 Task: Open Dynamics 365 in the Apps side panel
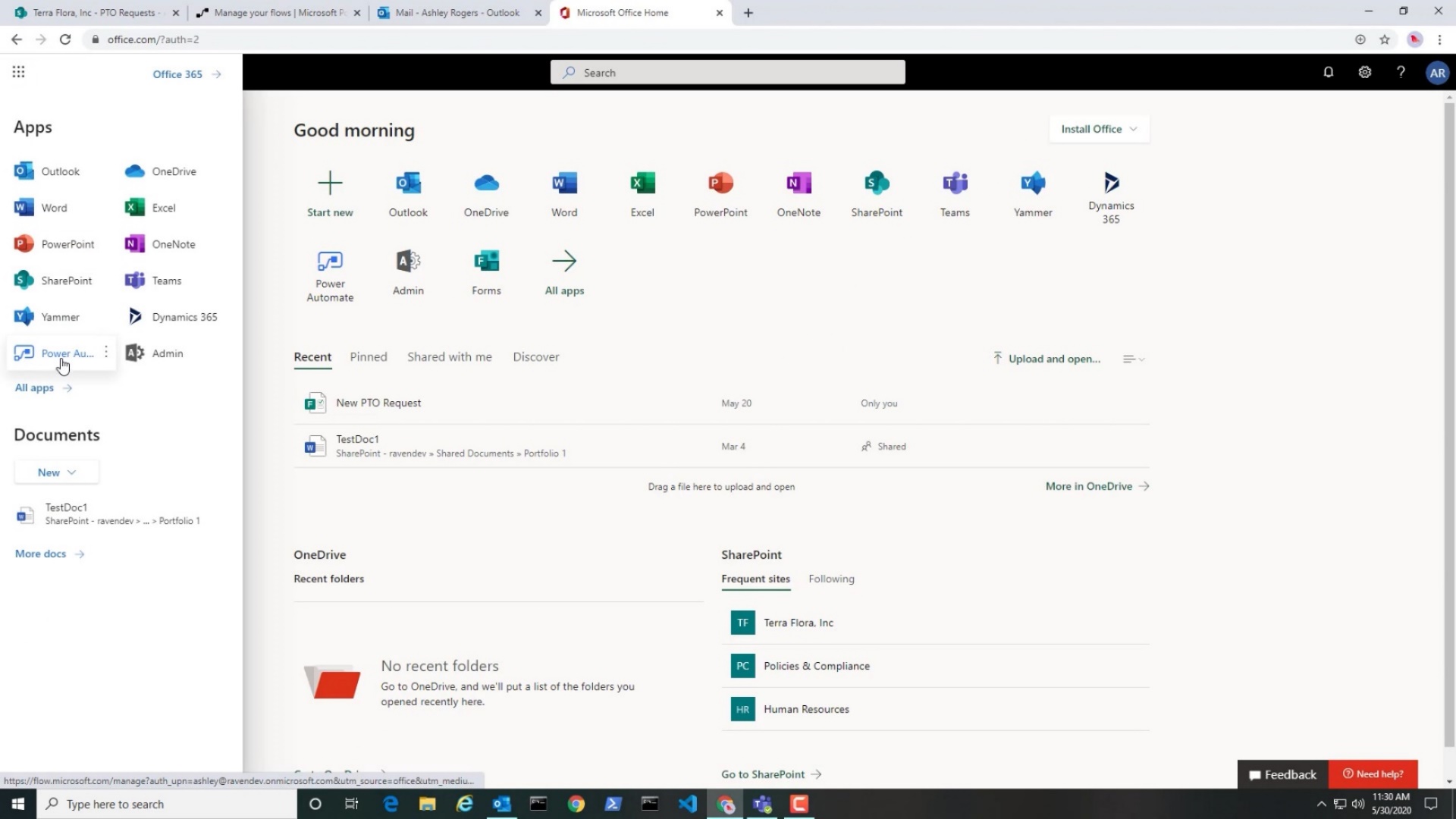[x=171, y=317]
